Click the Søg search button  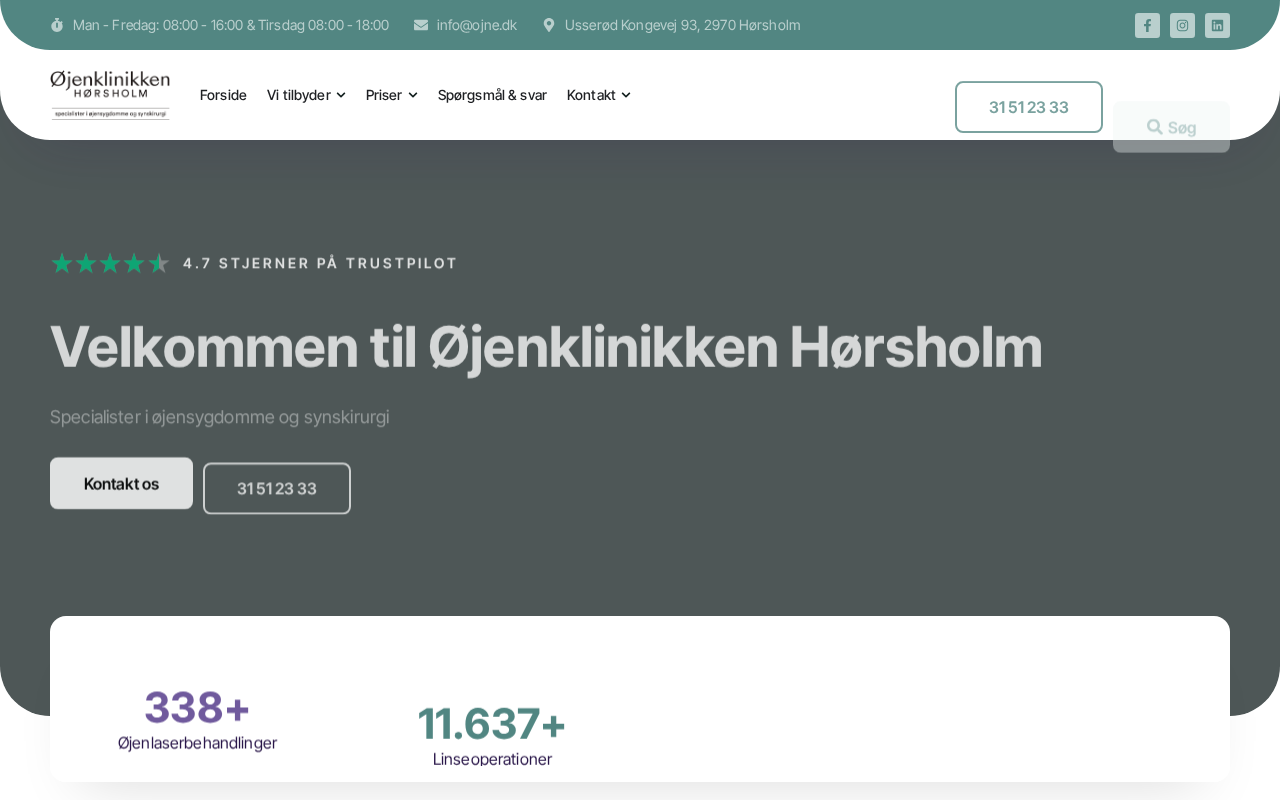click(x=1171, y=127)
